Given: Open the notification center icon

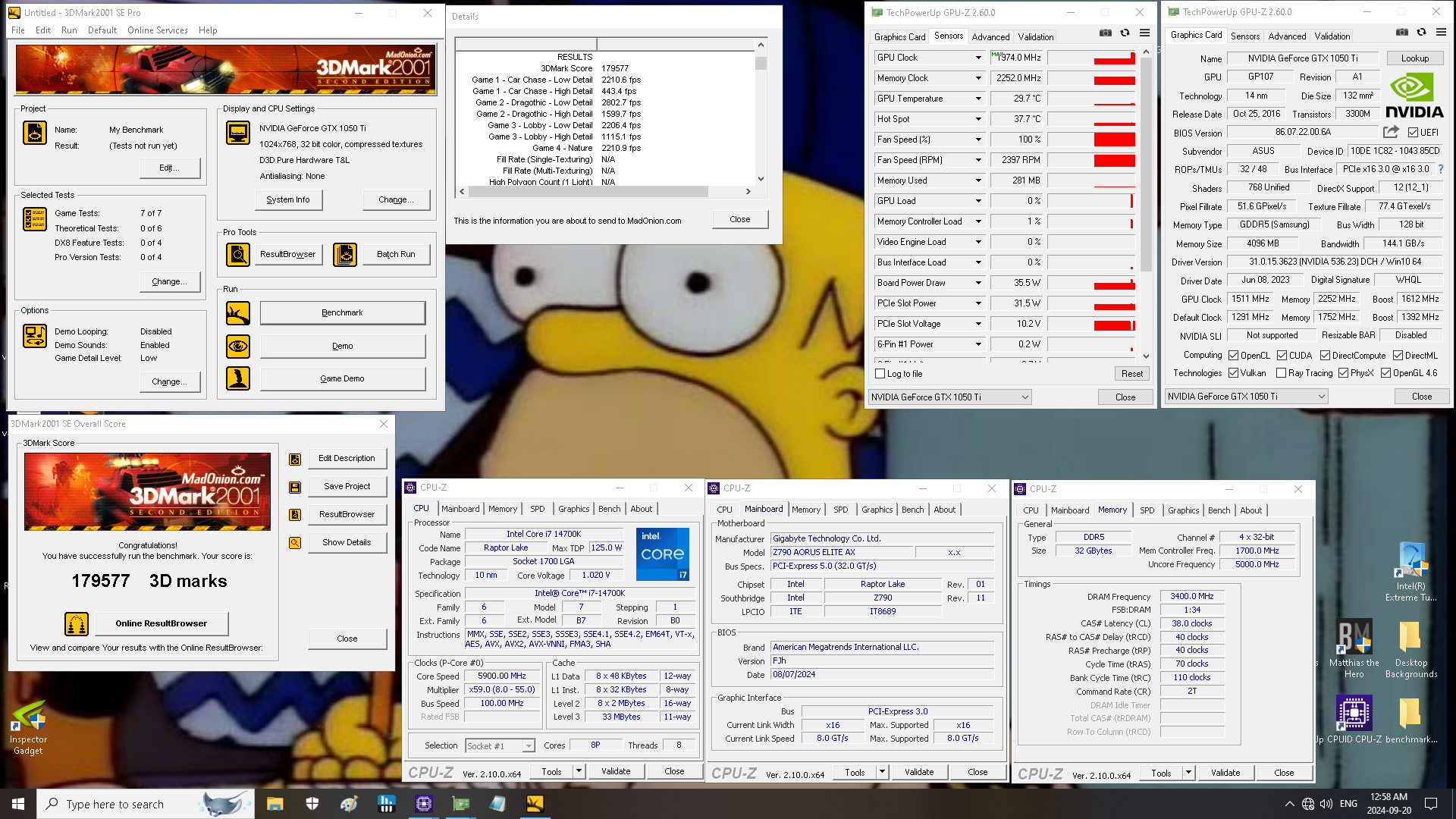Looking at the screenshot, I should 1431,804.
